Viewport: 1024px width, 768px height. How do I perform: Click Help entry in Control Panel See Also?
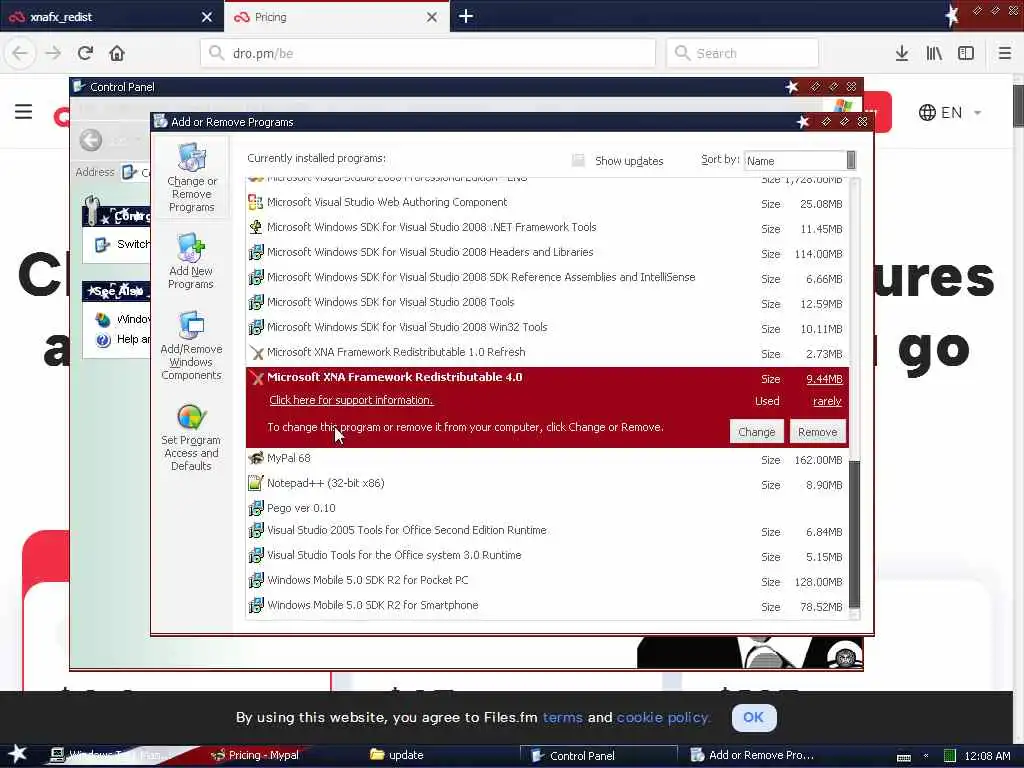[x=123, y=339]
